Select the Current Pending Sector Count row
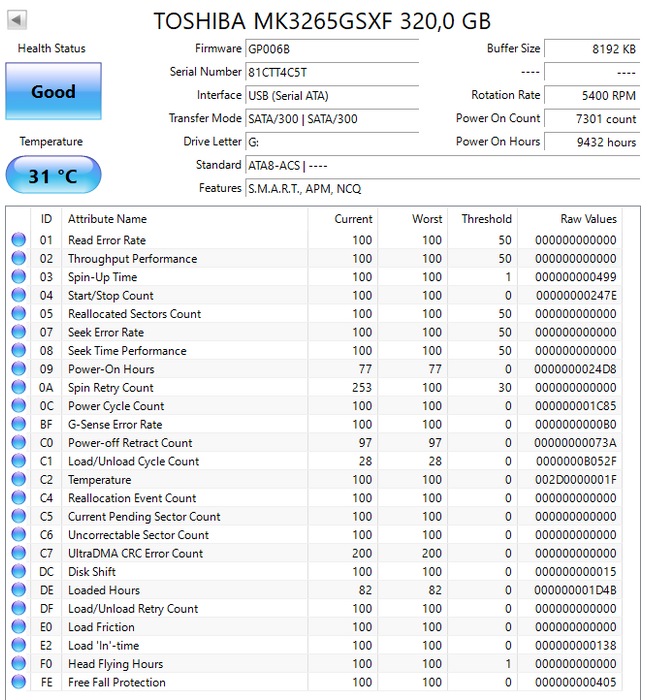Screen dimensions: 645x700 tap(144, 517)
